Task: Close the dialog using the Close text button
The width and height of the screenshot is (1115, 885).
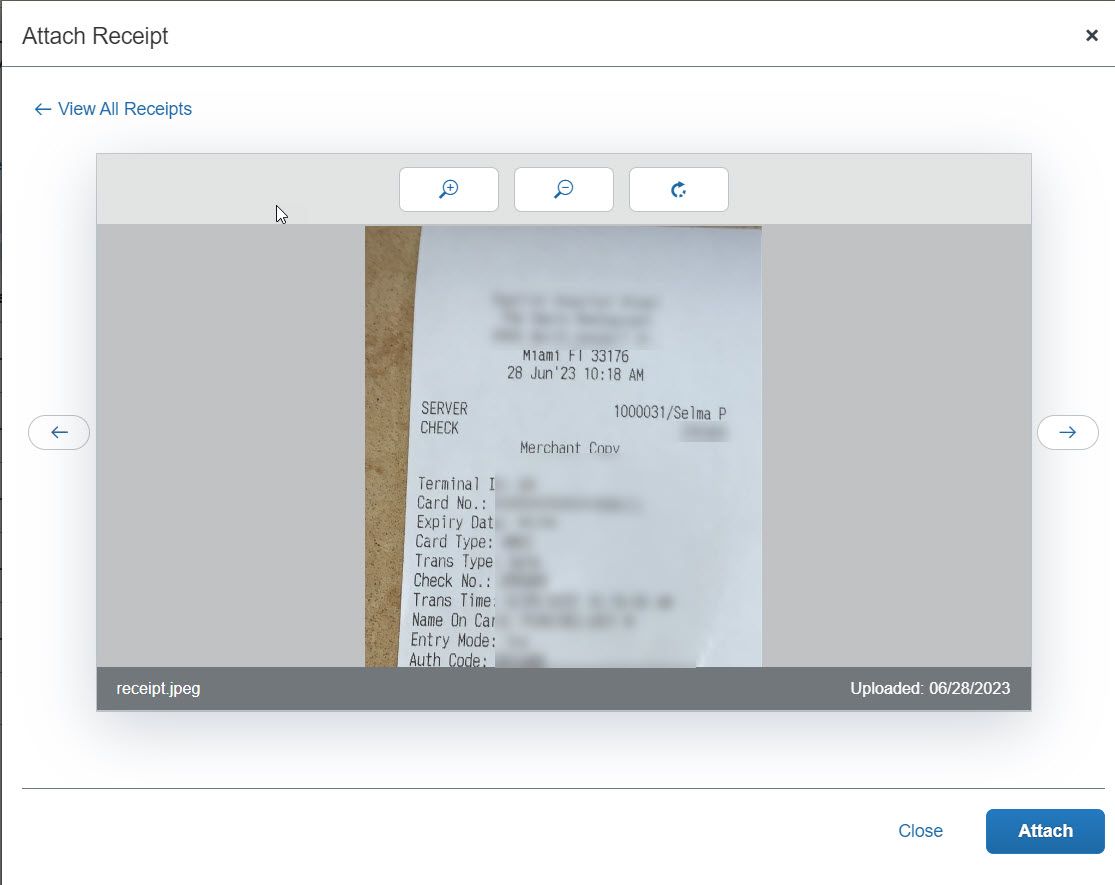Action: [920, 830]
